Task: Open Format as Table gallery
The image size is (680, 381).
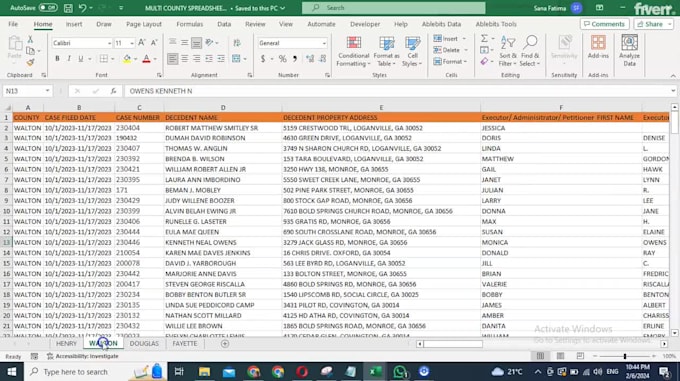Action: (386, 52)
